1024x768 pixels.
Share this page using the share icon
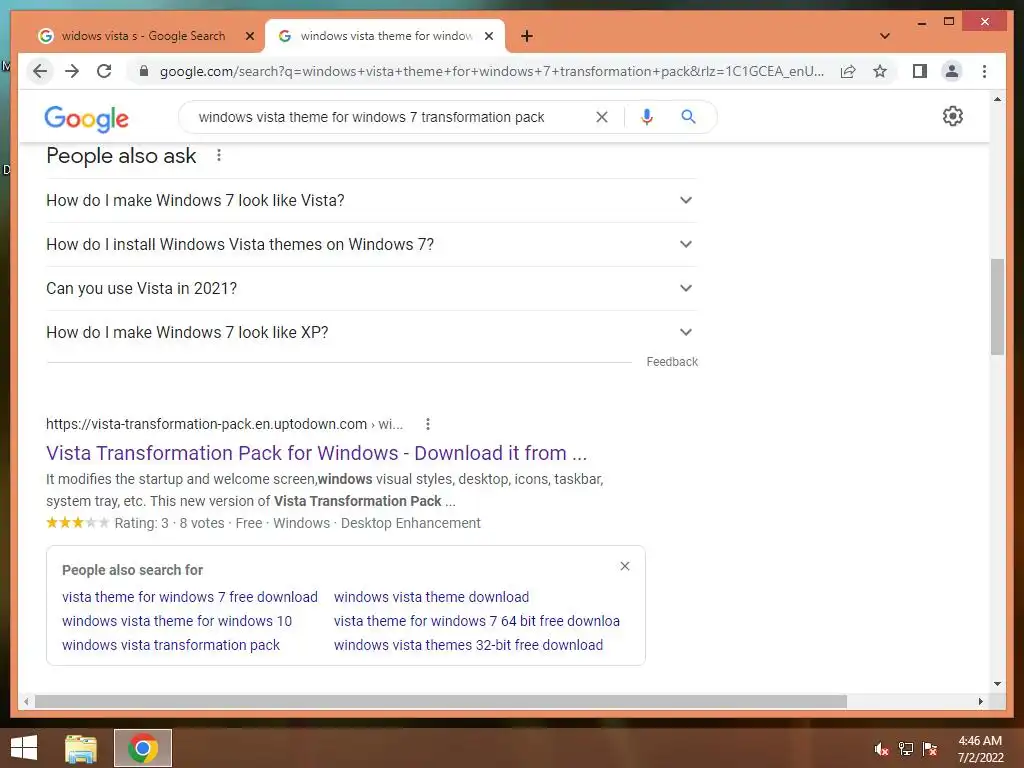tap(848, 71)
